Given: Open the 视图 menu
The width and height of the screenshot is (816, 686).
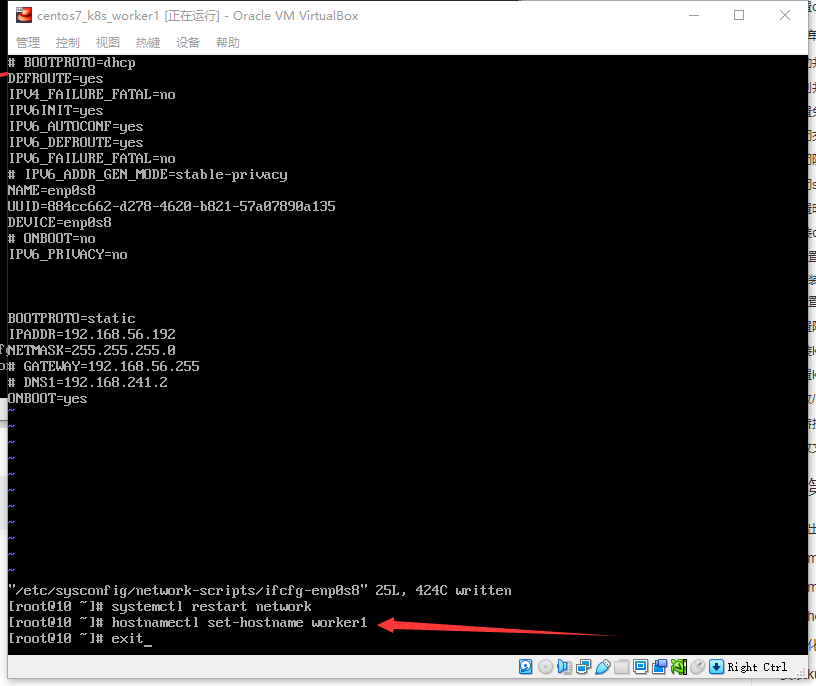Looking at the screenshot, I should (108, 43).
